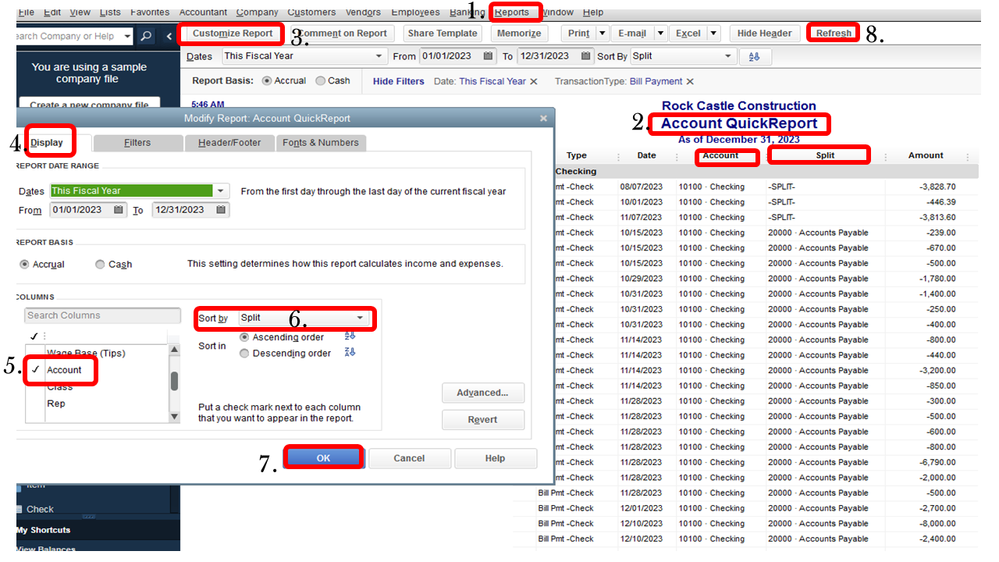This screenshot has width=999, height=562.
Task: Select Descending order radio button
Action: (x=244, y=353)
